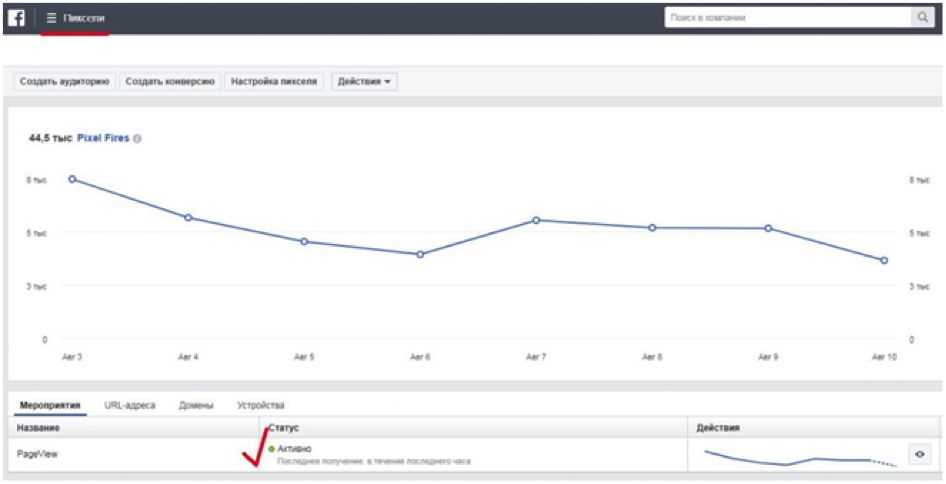Click the Создать конверсию button
The width and height of the screenshot is (946, 484).
tap(170, 81)
